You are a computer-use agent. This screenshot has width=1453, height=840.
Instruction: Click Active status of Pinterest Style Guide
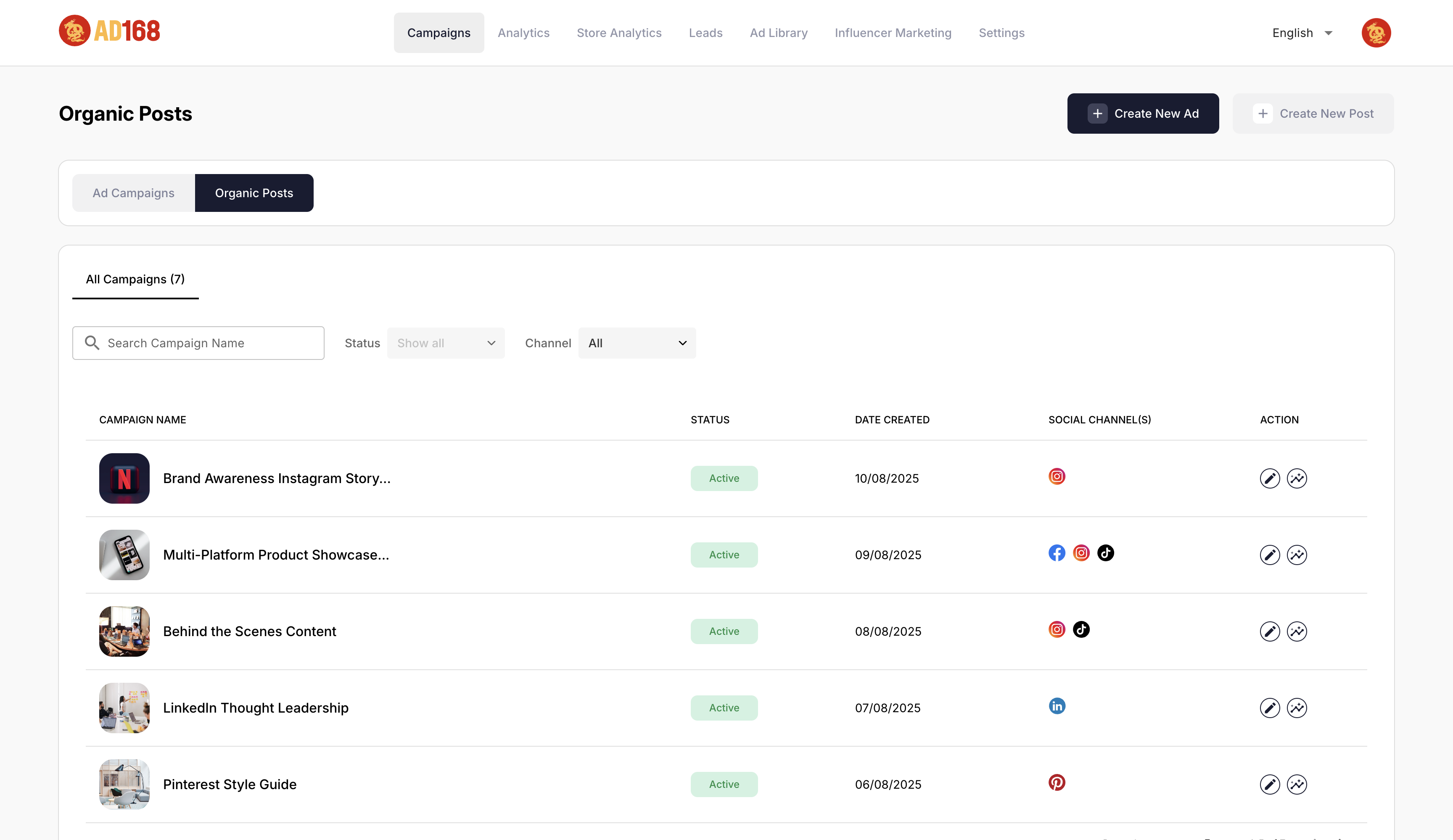coord(724,785)
